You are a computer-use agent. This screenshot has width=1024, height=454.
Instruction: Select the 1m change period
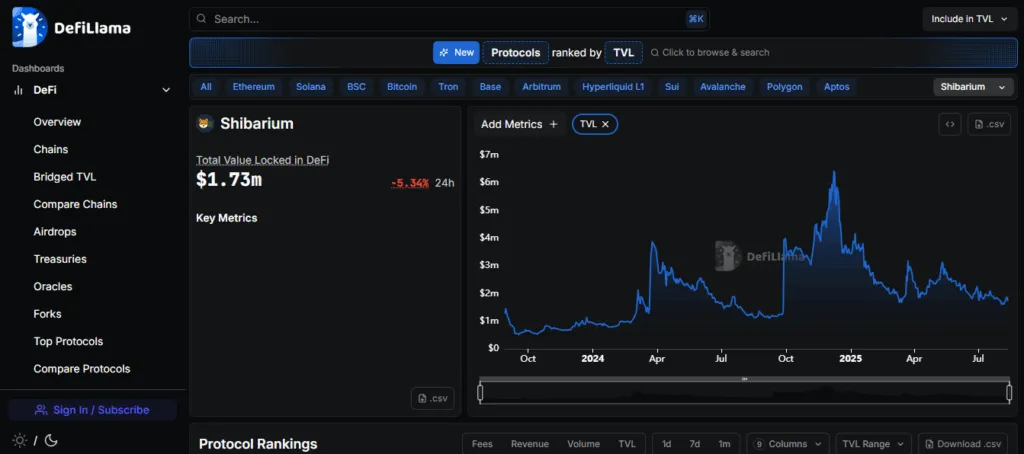[x=724, y=444]
